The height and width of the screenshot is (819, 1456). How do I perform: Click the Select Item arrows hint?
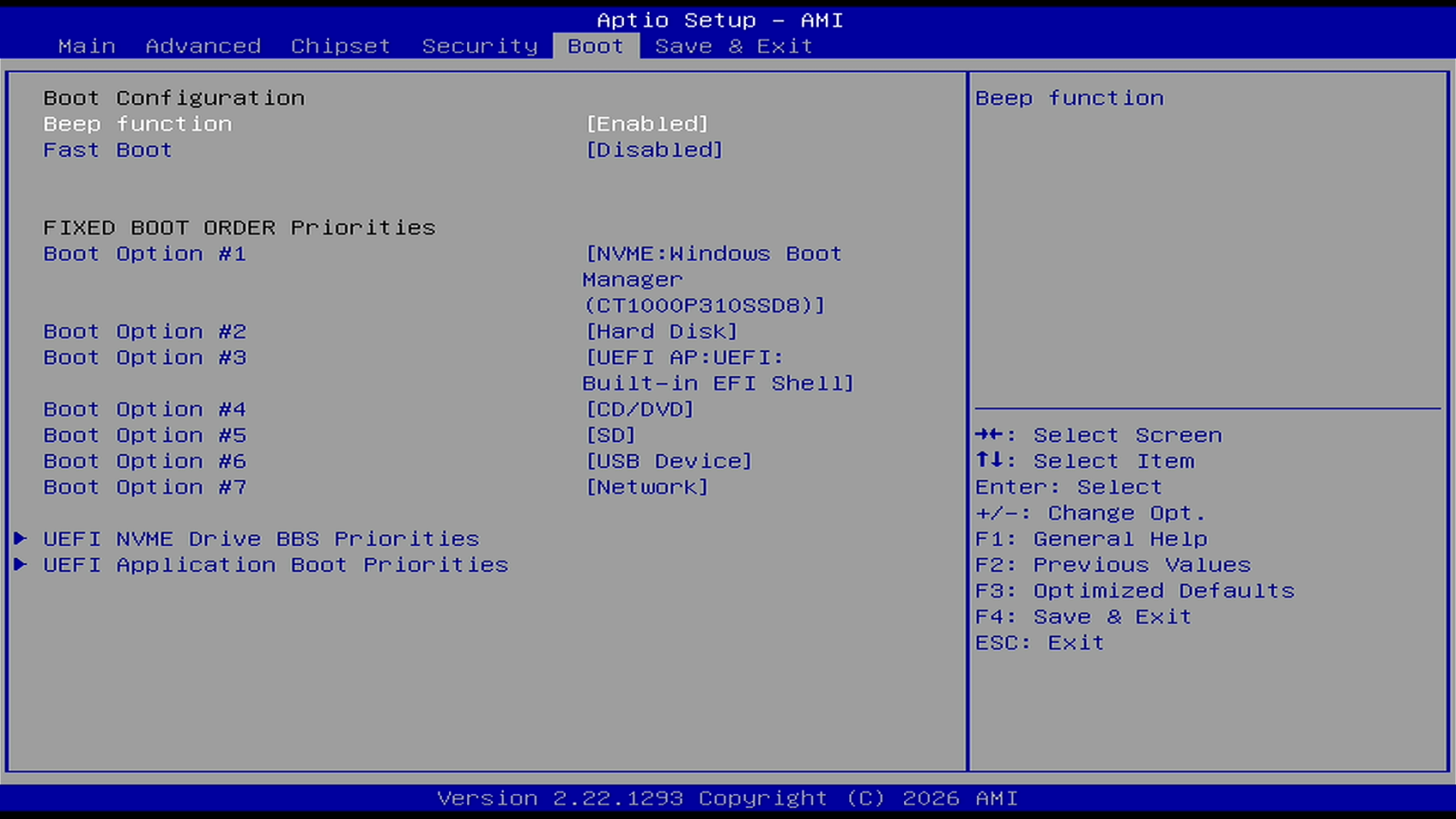[x=1084, y=461]
